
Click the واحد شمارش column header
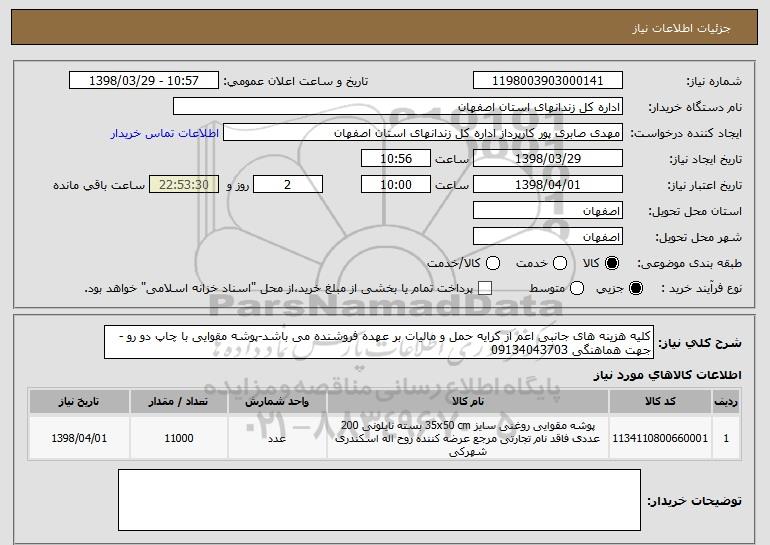point(277,402)
